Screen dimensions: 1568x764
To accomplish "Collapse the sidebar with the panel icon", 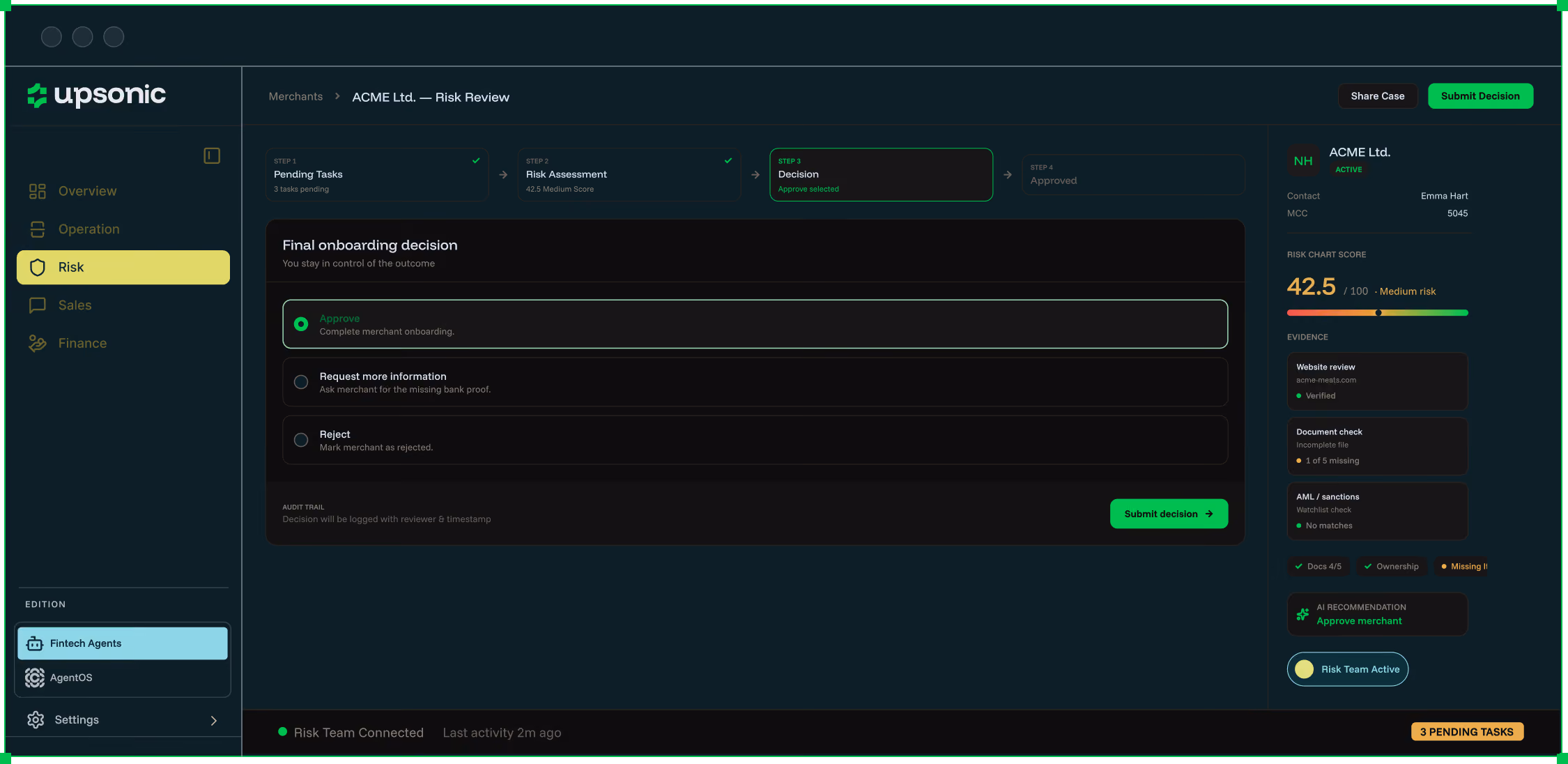I will point(212,155).
